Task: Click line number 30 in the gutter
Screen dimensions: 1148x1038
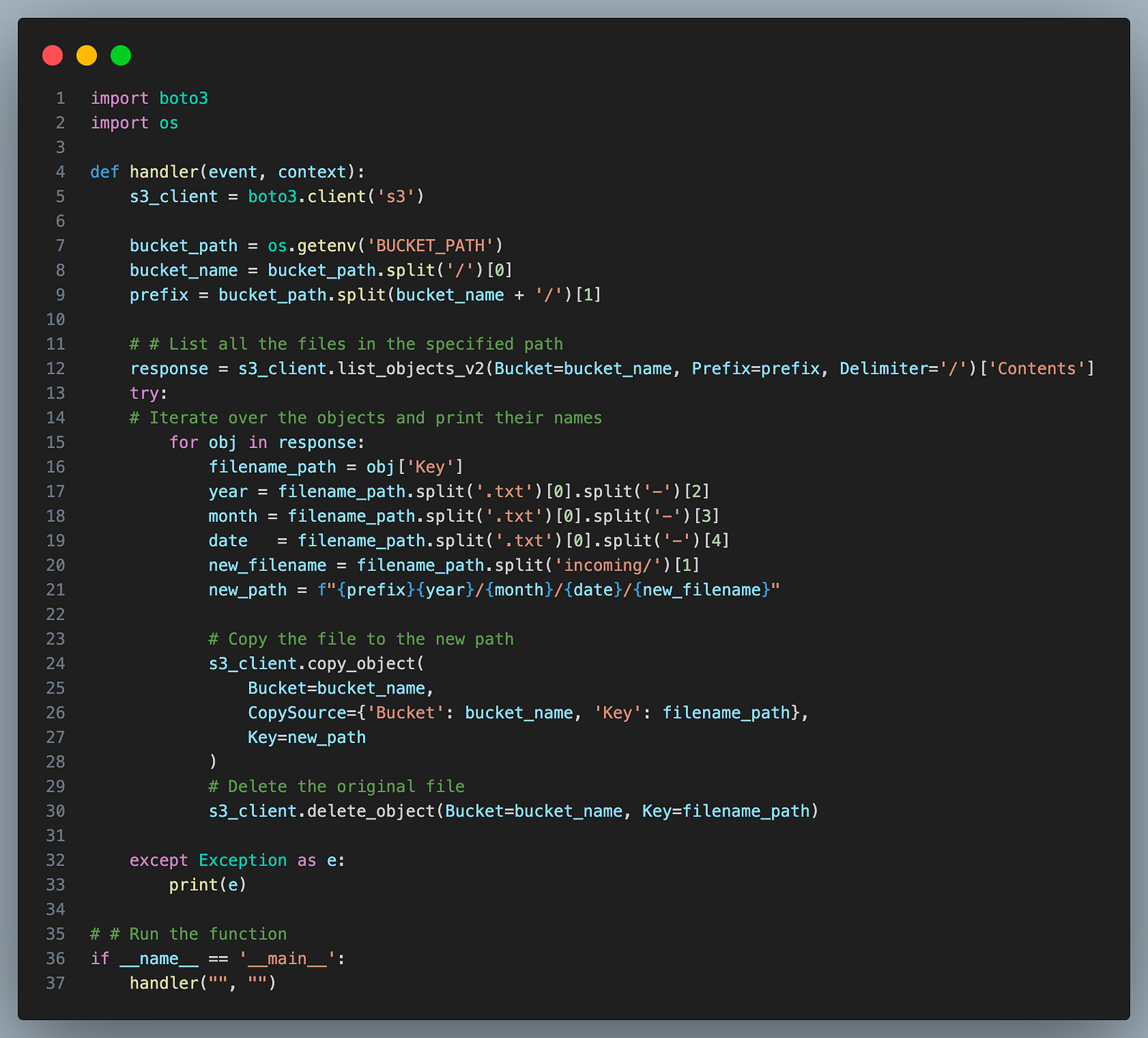Action: tap(55, 811)
